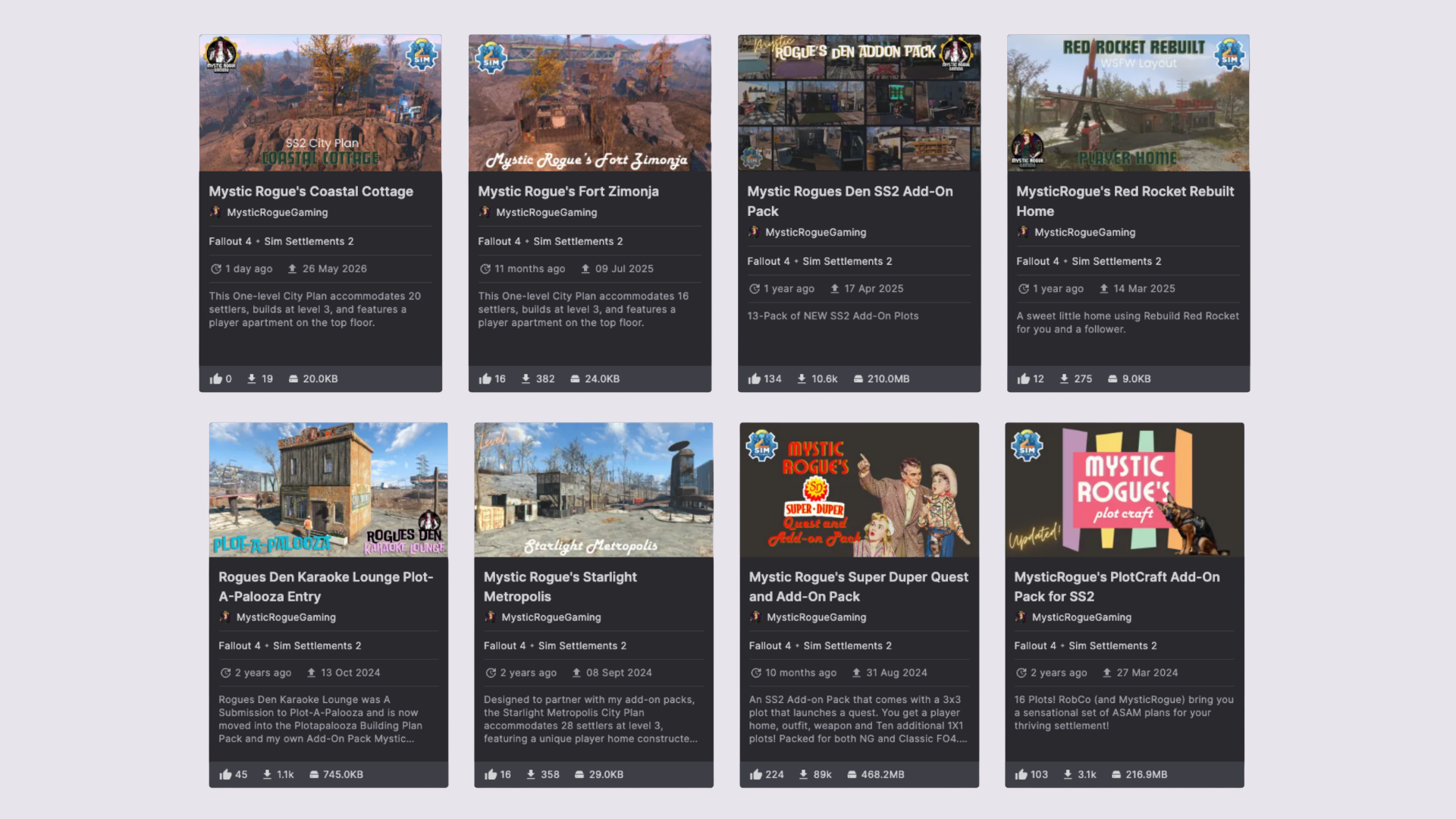Open MysticRogueGaming author on Red Rocket card
Viewport: 1456px width, 819px height.
[x=1085, y=232]
